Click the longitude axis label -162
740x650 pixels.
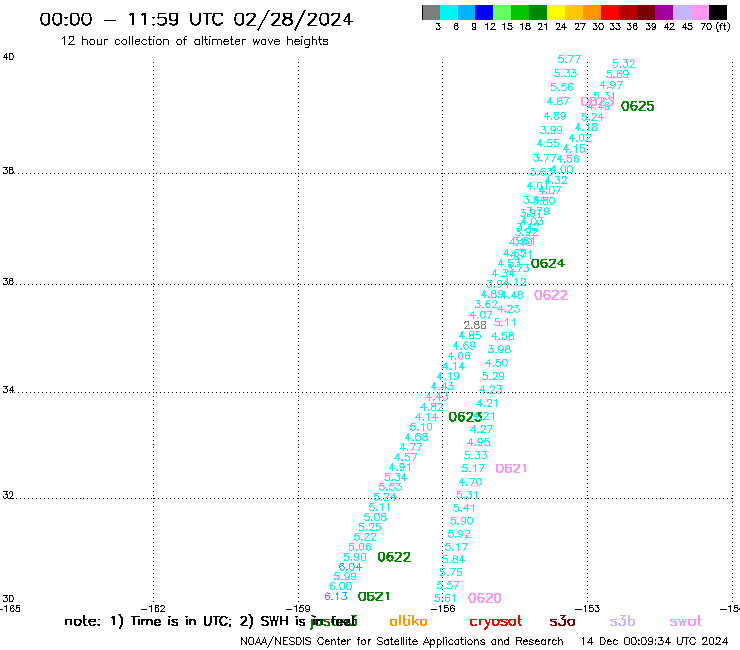point(153,609)
